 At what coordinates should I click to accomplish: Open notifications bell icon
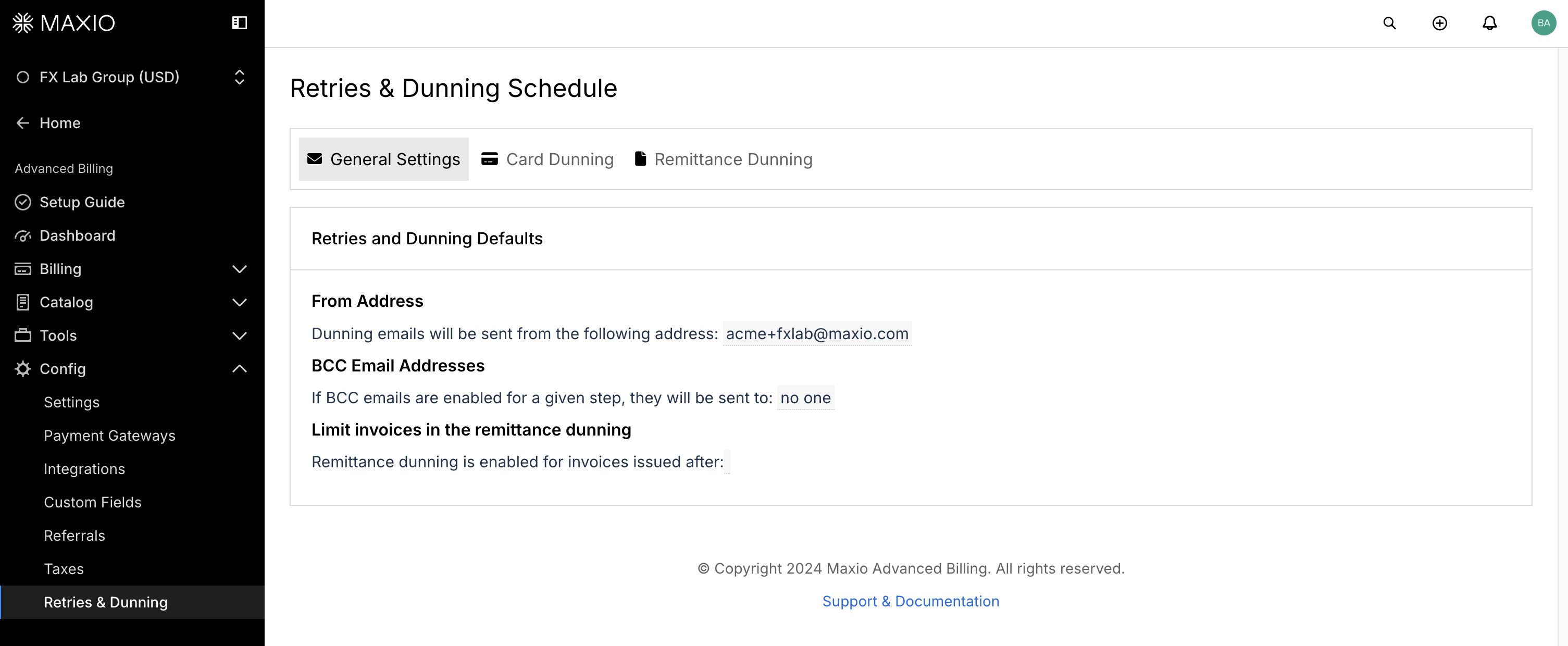(x=1489, y=23)
